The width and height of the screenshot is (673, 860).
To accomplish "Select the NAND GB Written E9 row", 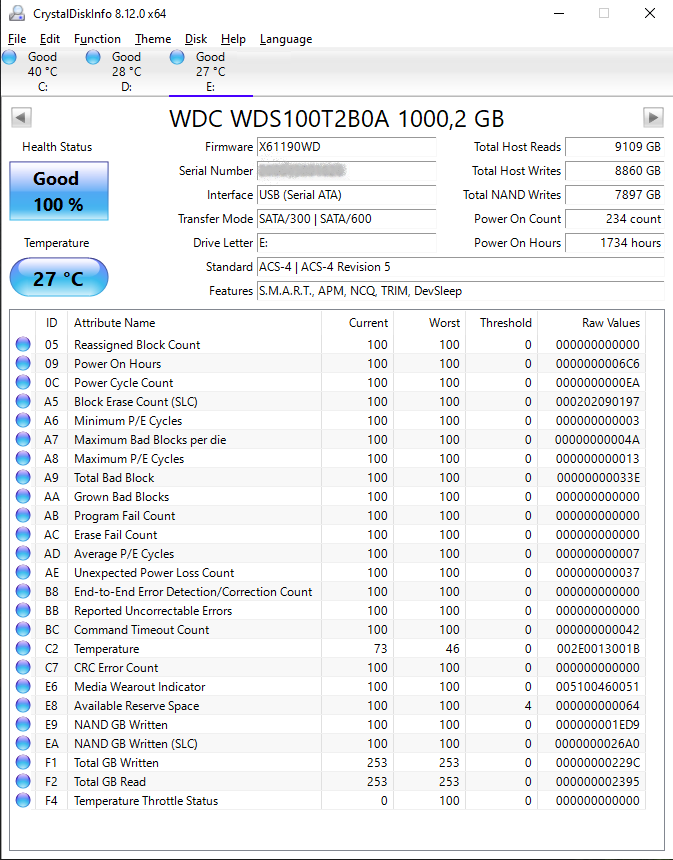I will tap(328, 725).
